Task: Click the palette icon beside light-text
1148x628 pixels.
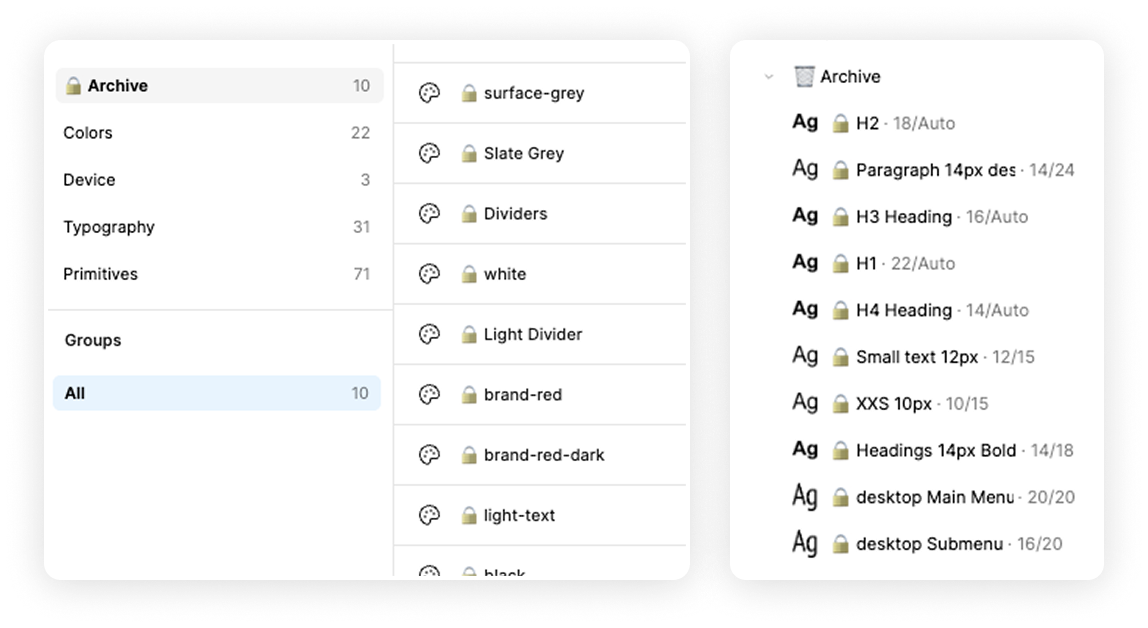Action: 429,515
